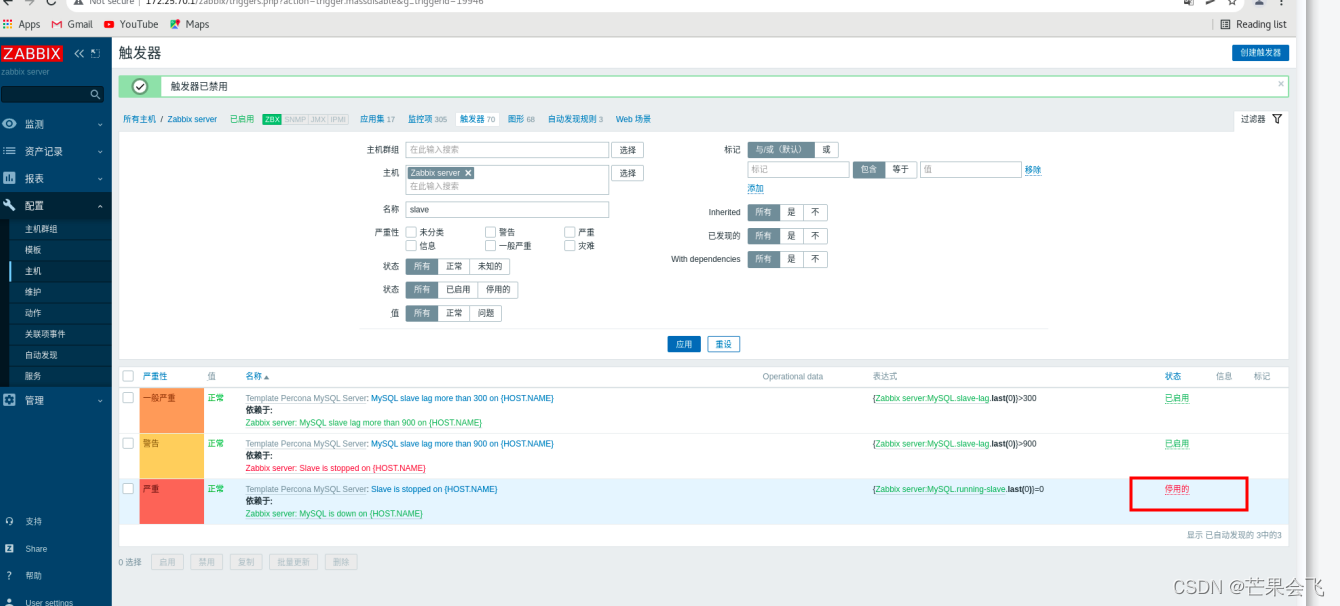The width and height of the screenshot is (1340, 606).
Task: Check the 未分类 severity checkbox
Action: click(411, 232)
